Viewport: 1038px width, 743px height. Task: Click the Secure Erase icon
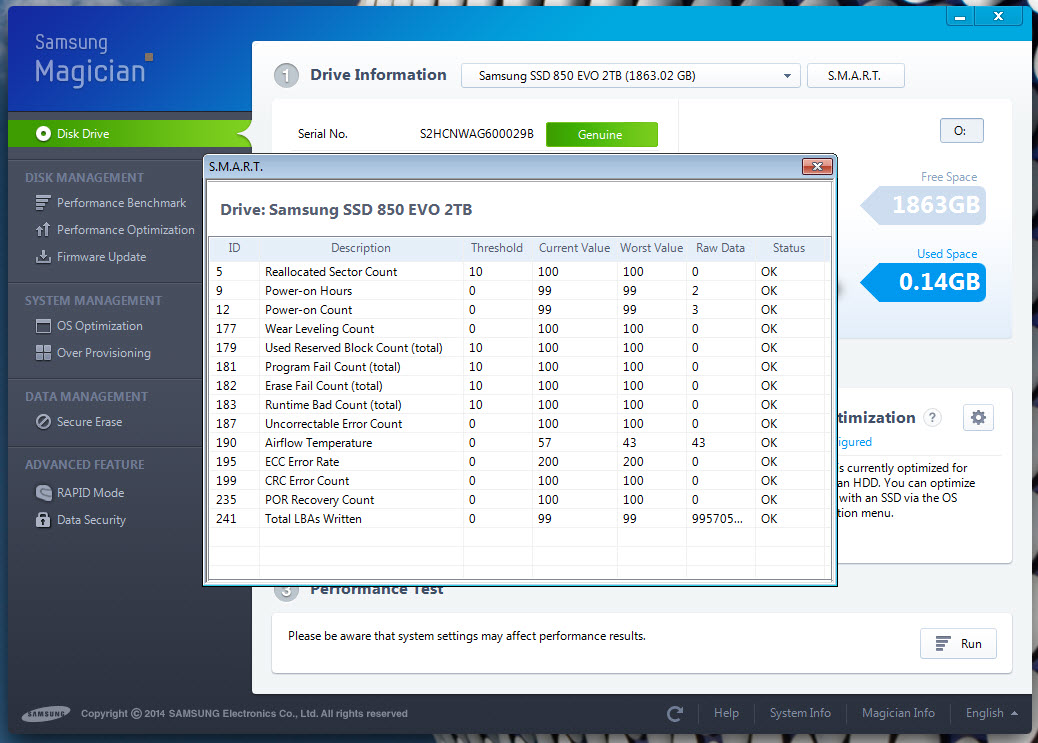[x=43, y=422]
